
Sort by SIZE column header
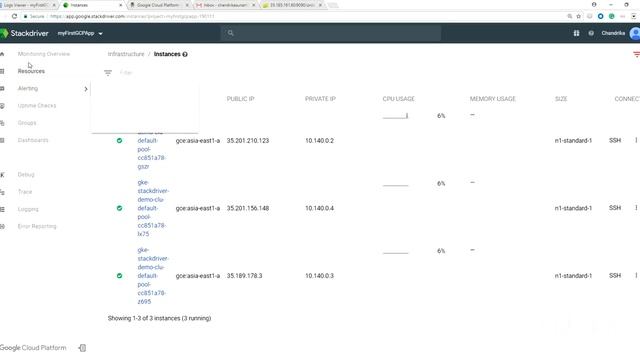coord(561,99)
